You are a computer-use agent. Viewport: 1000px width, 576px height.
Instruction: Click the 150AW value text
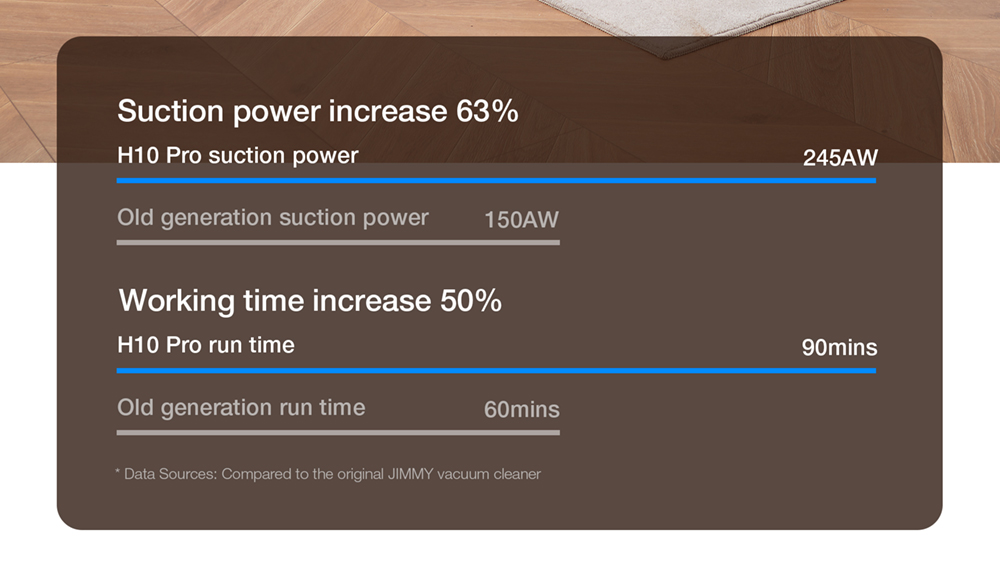521,220
